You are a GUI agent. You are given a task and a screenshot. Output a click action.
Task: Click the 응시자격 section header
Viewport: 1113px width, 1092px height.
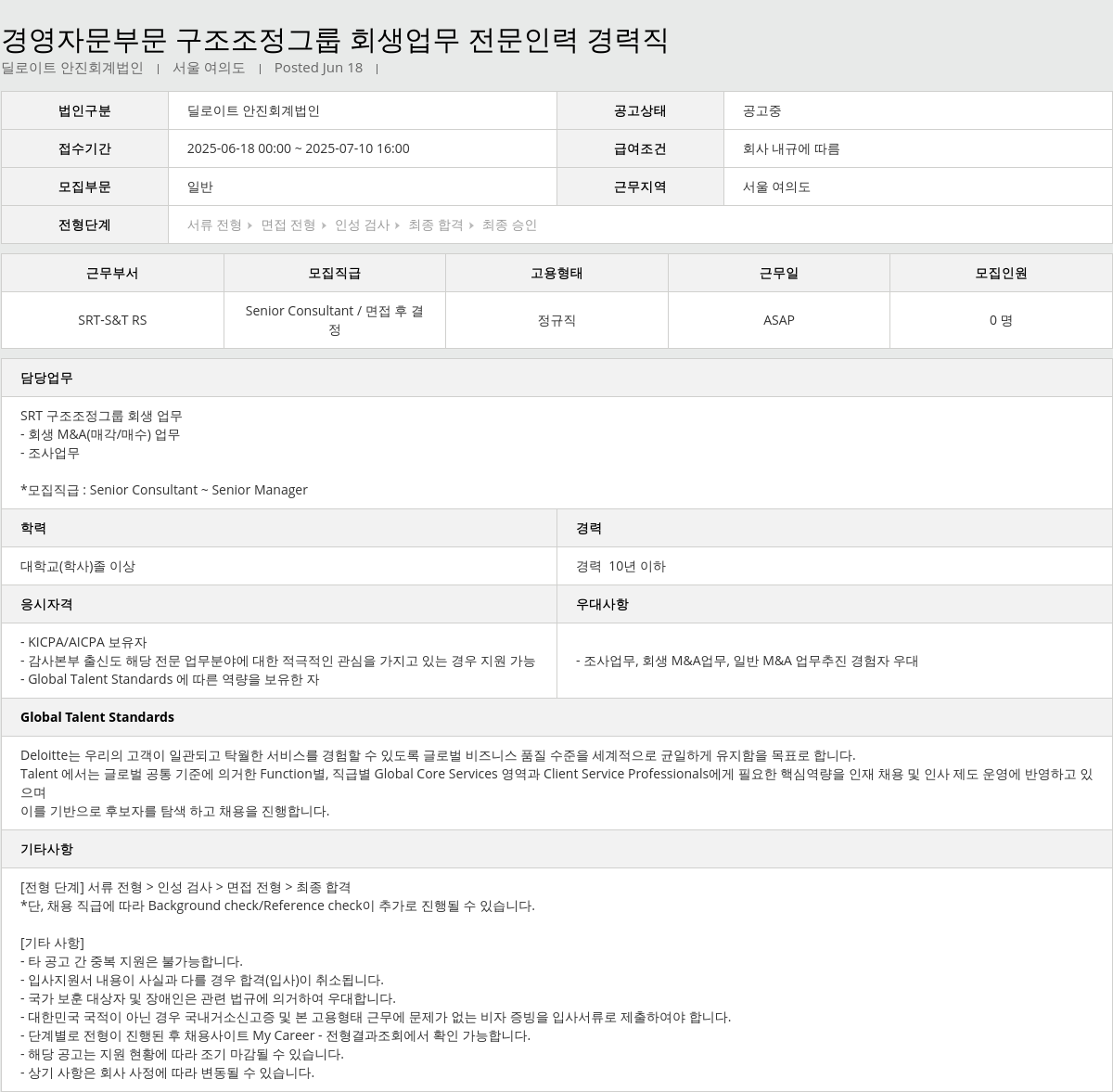point(278,604)
